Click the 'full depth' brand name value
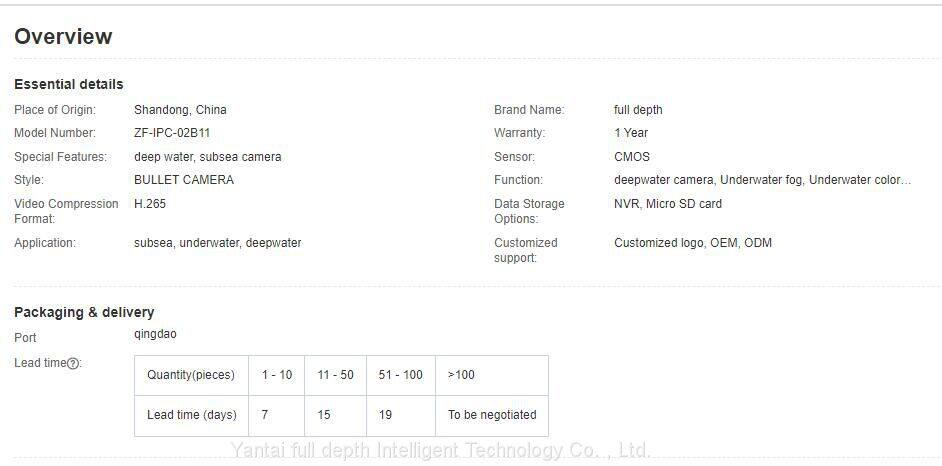The height and width of the screenshot is (466, 942). (638, 110)
